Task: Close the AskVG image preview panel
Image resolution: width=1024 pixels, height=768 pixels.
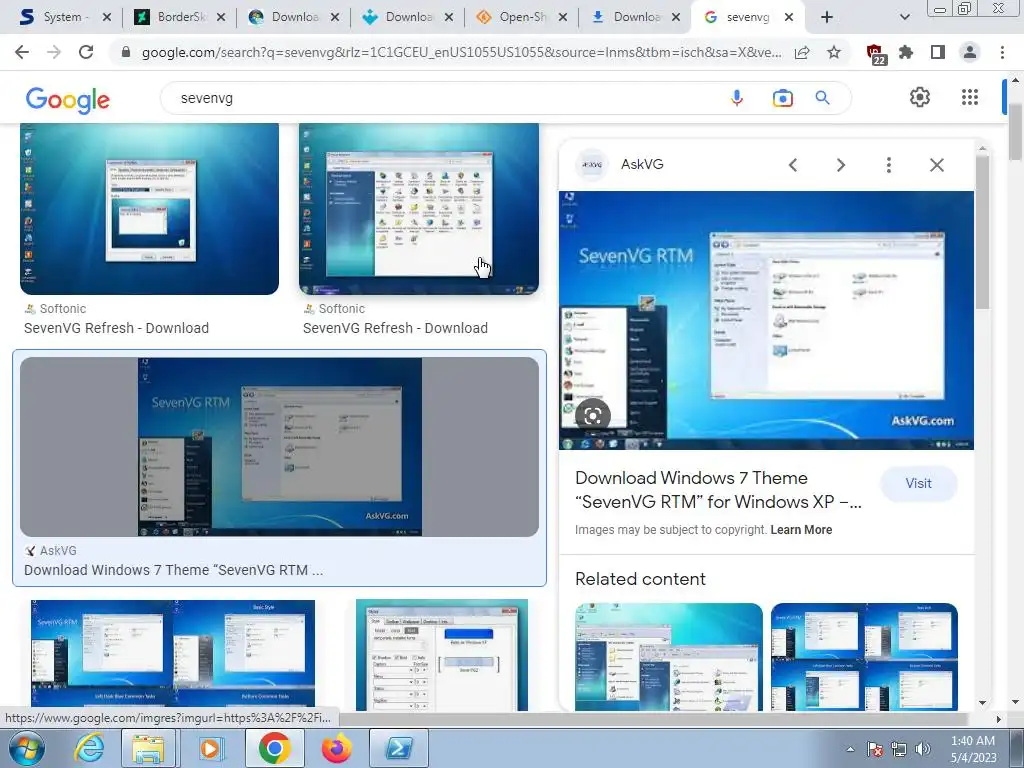Action: pyautogui.click(x=936, y=165)
